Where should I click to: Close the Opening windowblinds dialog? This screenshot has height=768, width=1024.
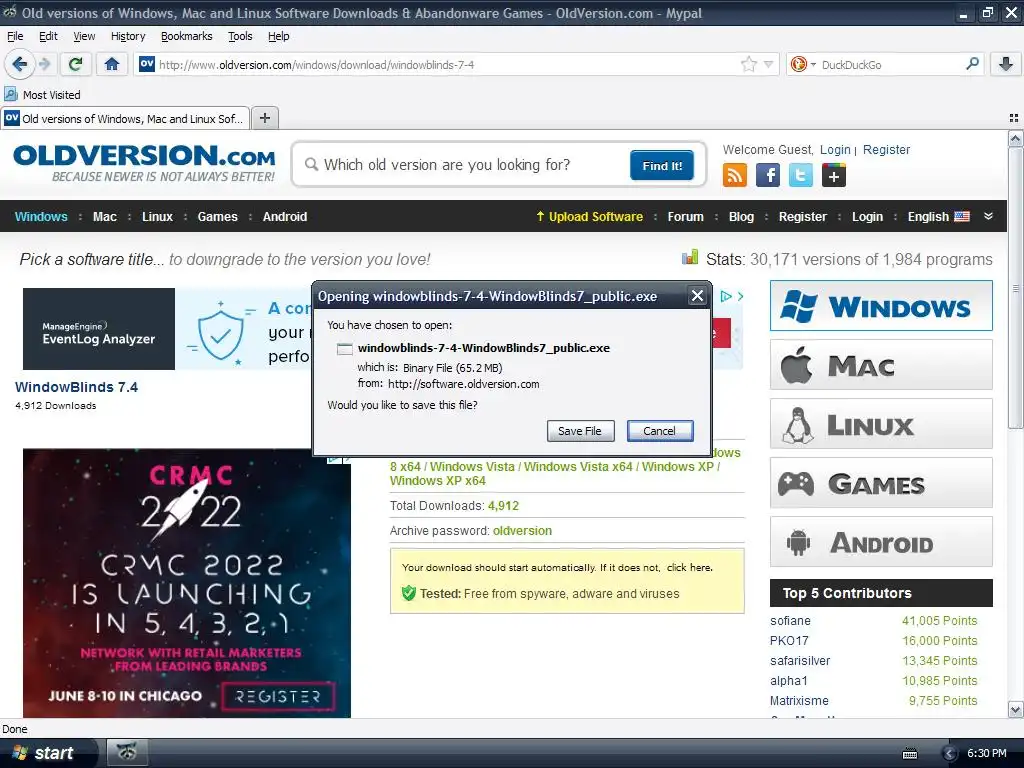coord(697,296)
